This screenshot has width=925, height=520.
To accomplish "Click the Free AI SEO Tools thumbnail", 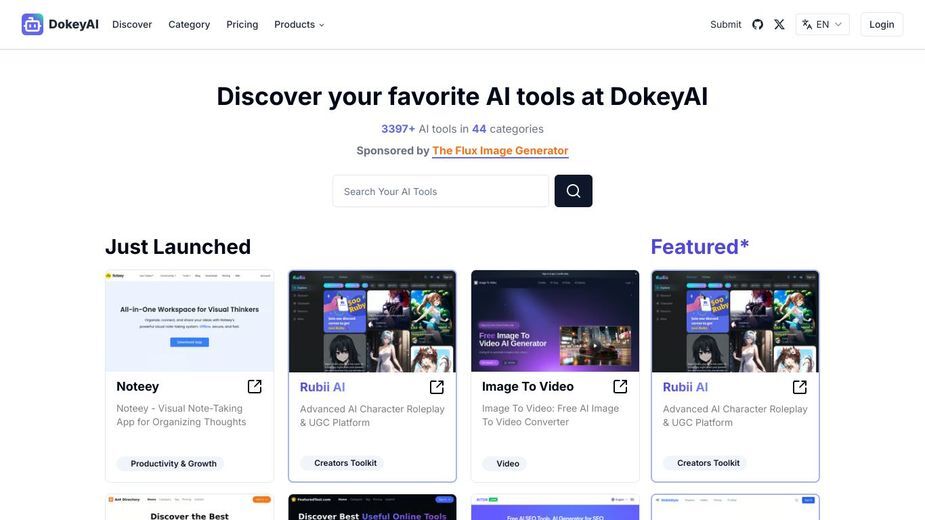I will click(555, 508).
